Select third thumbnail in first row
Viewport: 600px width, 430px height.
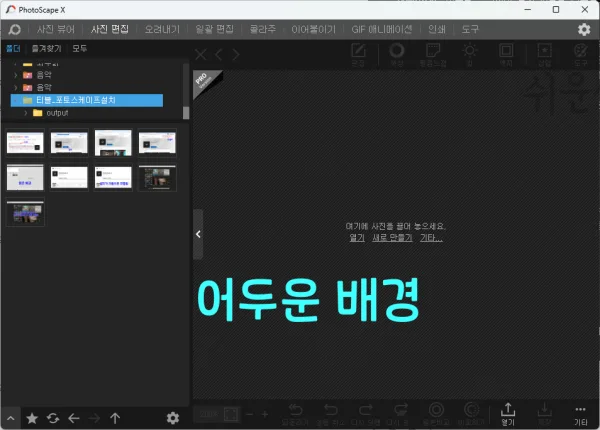(x=113, y=143)
